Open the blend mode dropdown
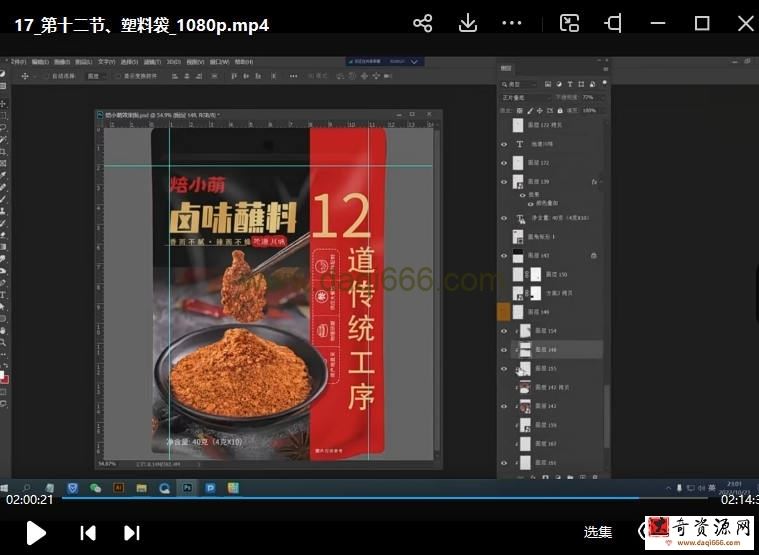The width and height of the screenshot is (759, 555). coord(526,97)
